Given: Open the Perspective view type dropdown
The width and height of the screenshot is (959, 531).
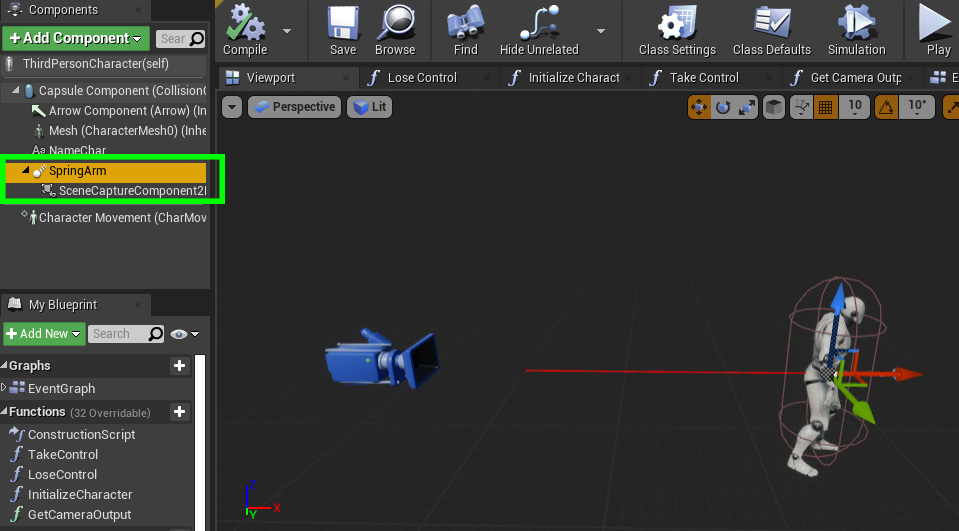Looking at the screenshot, I should (295, 107).
